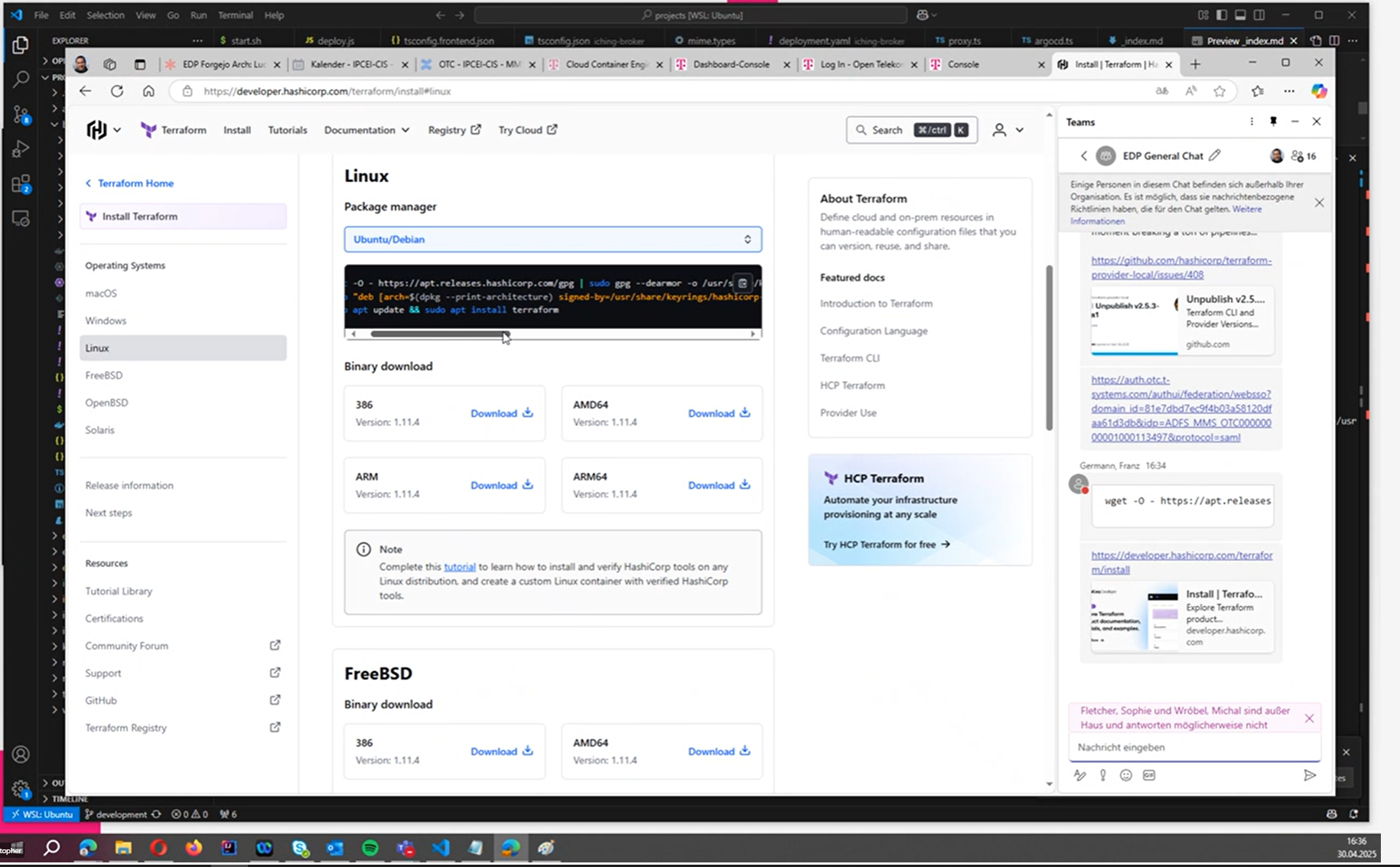Open the VS Code Manage gear icon
The height and width of the screenshot is (867, 1400).
21,788
